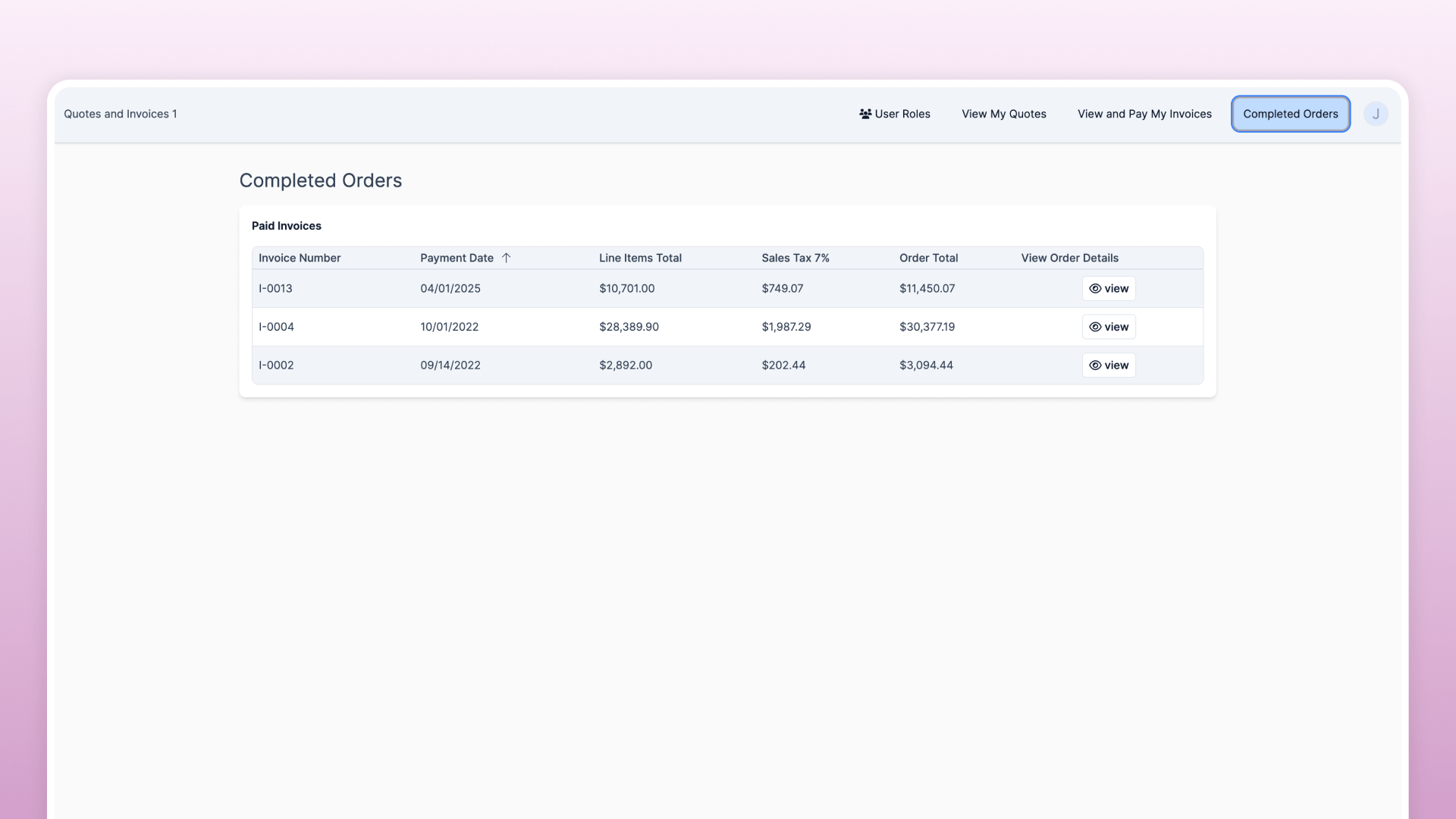Select the I-0013 invoice row number
Image resolution: width=1456 pixels, height=819 pixels.
[x=275, y=289]
